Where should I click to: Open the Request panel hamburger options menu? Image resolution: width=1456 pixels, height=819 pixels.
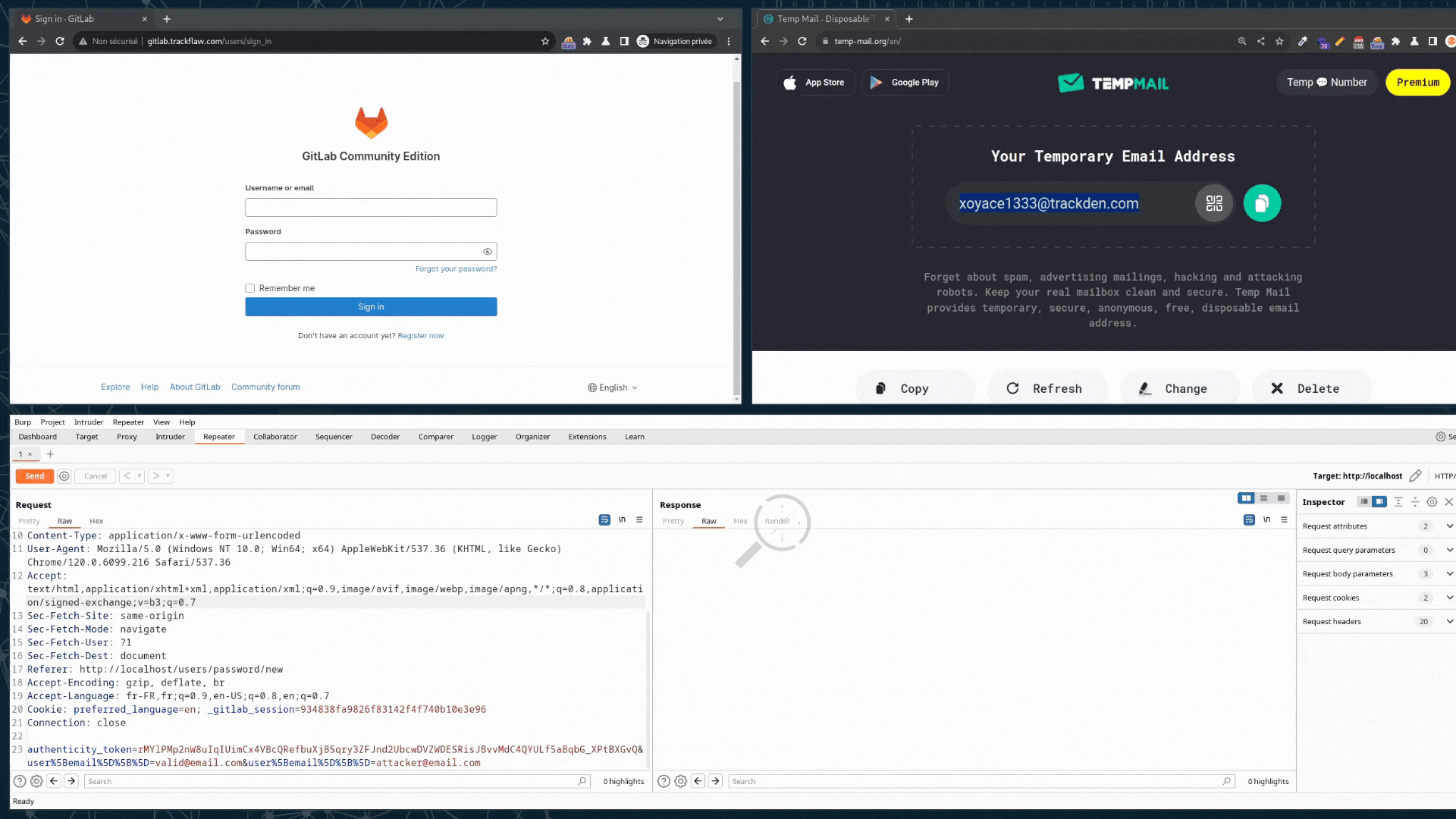click(x=639, y=519)
